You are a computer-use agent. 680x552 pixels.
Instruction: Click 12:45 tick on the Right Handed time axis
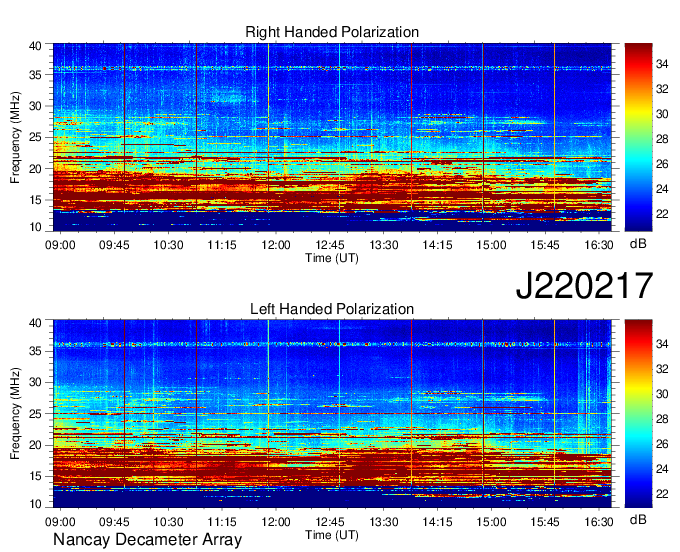pos(330,245)
